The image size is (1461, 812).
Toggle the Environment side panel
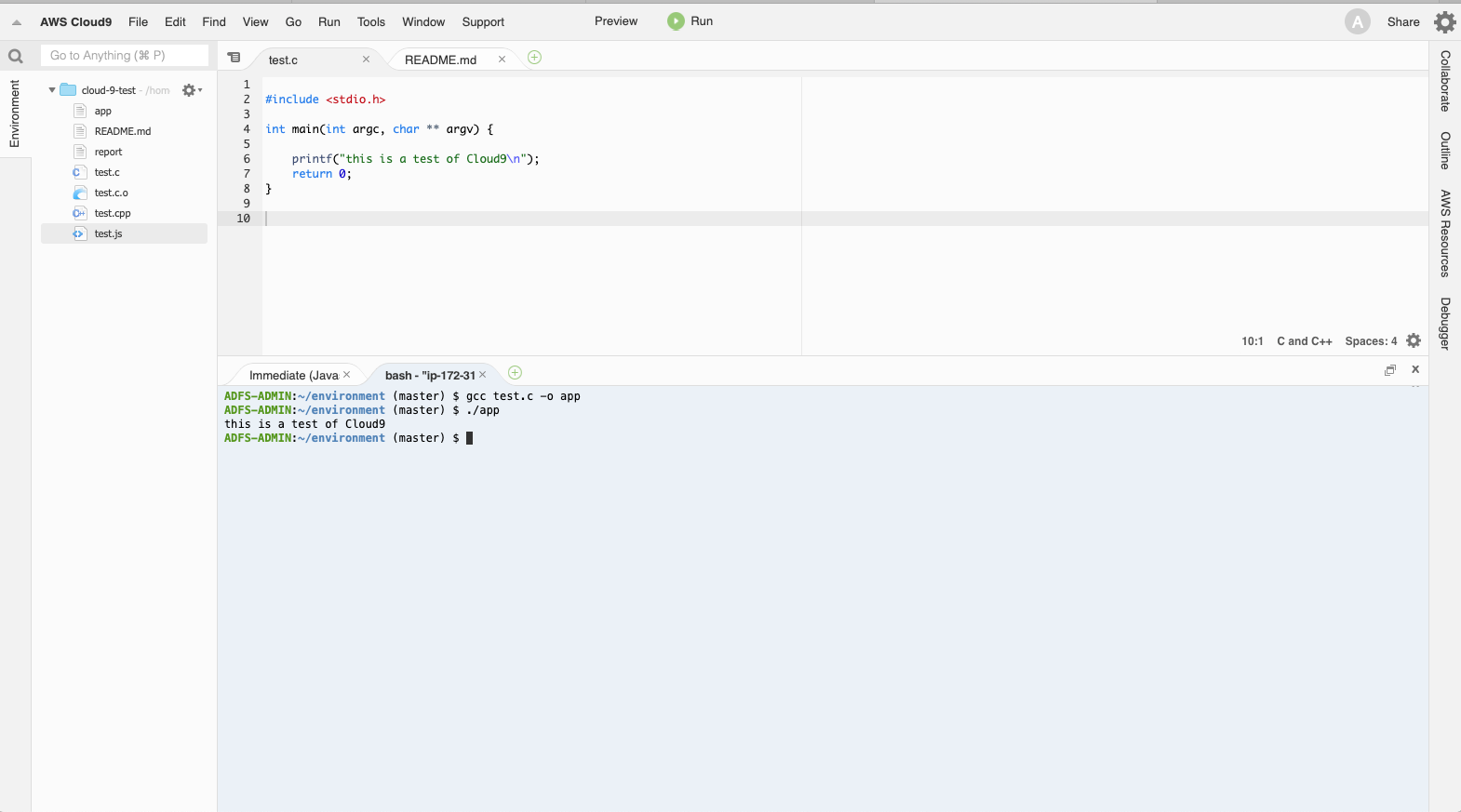[x=15, y=113]
